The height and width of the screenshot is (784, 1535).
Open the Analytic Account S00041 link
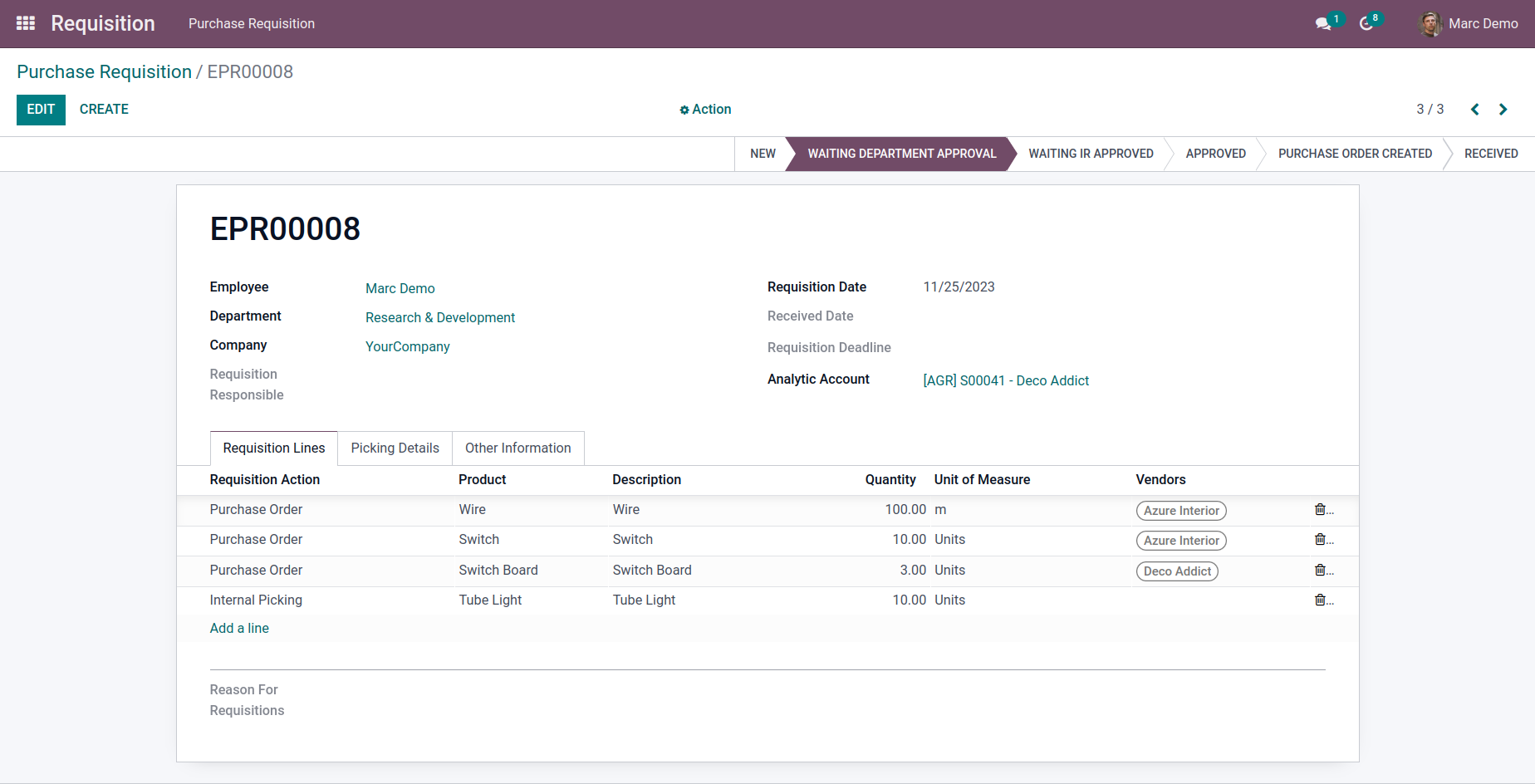1006,380
